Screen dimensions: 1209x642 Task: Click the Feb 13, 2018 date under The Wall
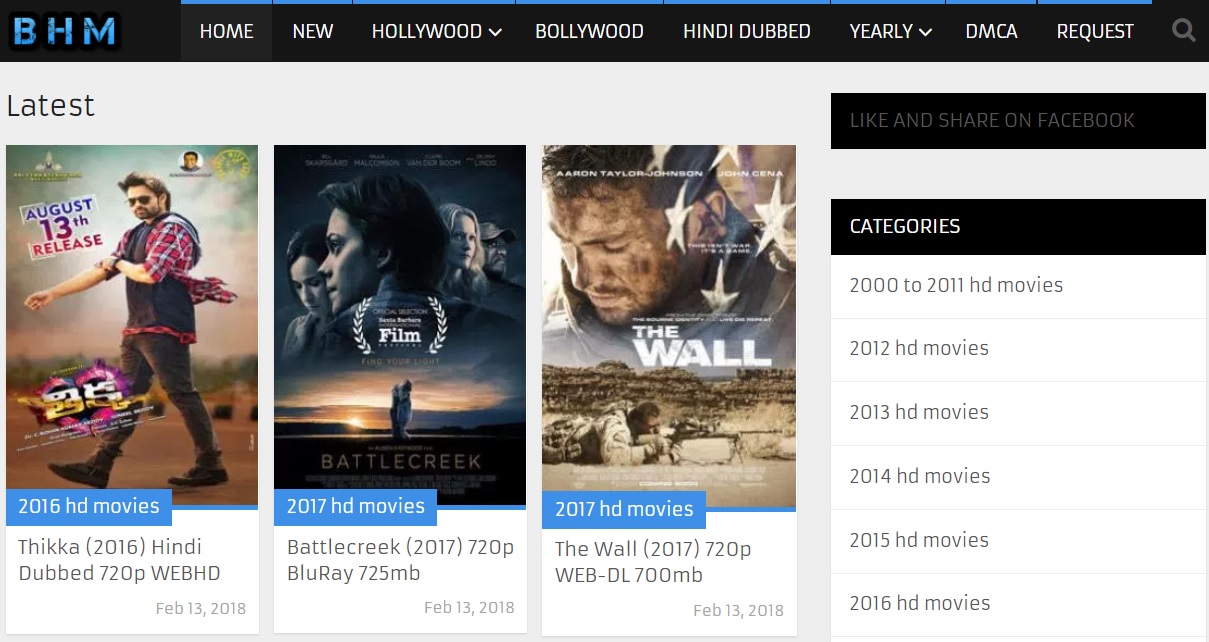(x=738, y=610)
